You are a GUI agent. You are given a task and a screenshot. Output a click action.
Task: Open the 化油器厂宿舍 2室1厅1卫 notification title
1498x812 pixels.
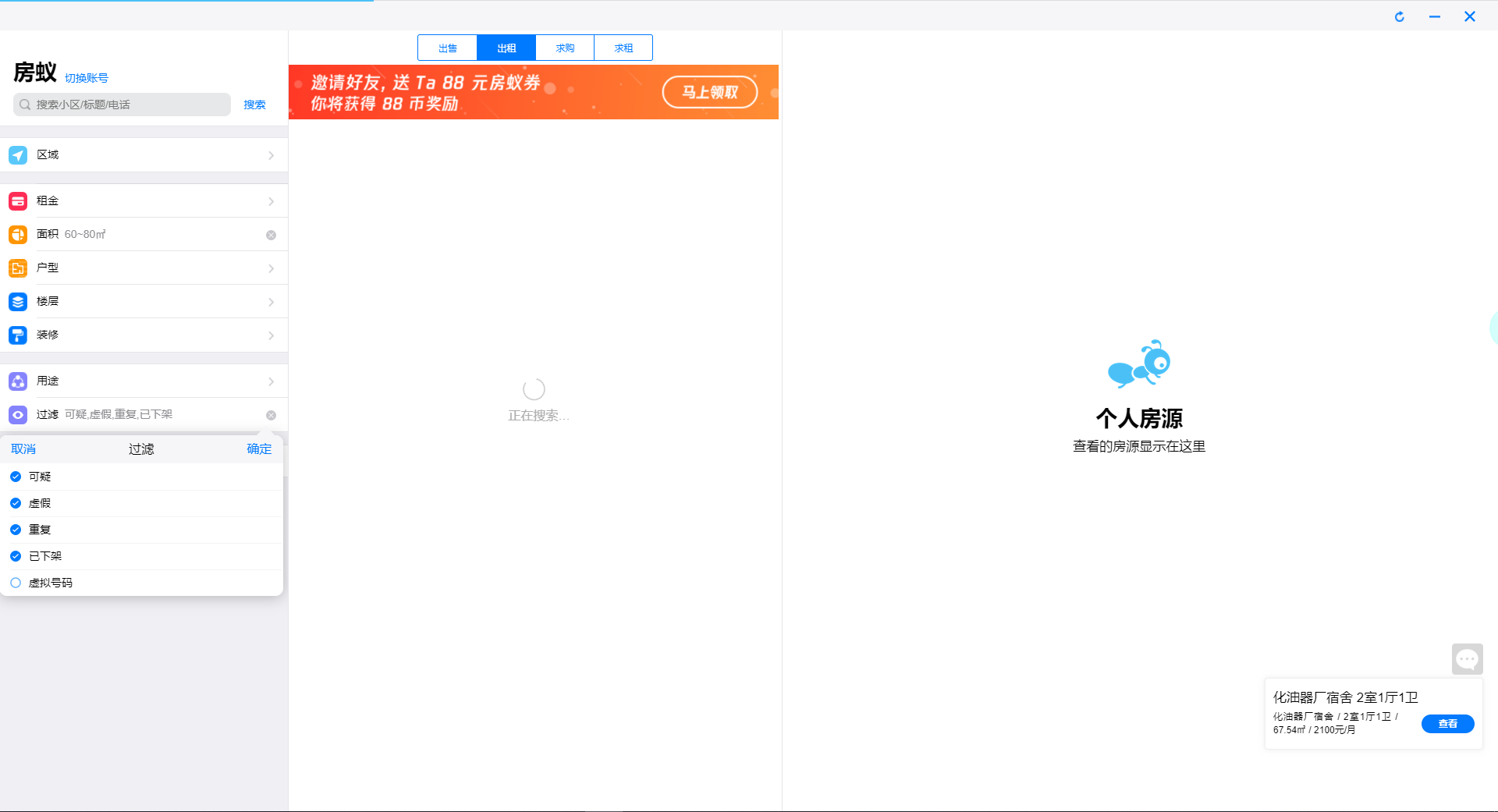pyautogui.click(x=1346, y=697)
